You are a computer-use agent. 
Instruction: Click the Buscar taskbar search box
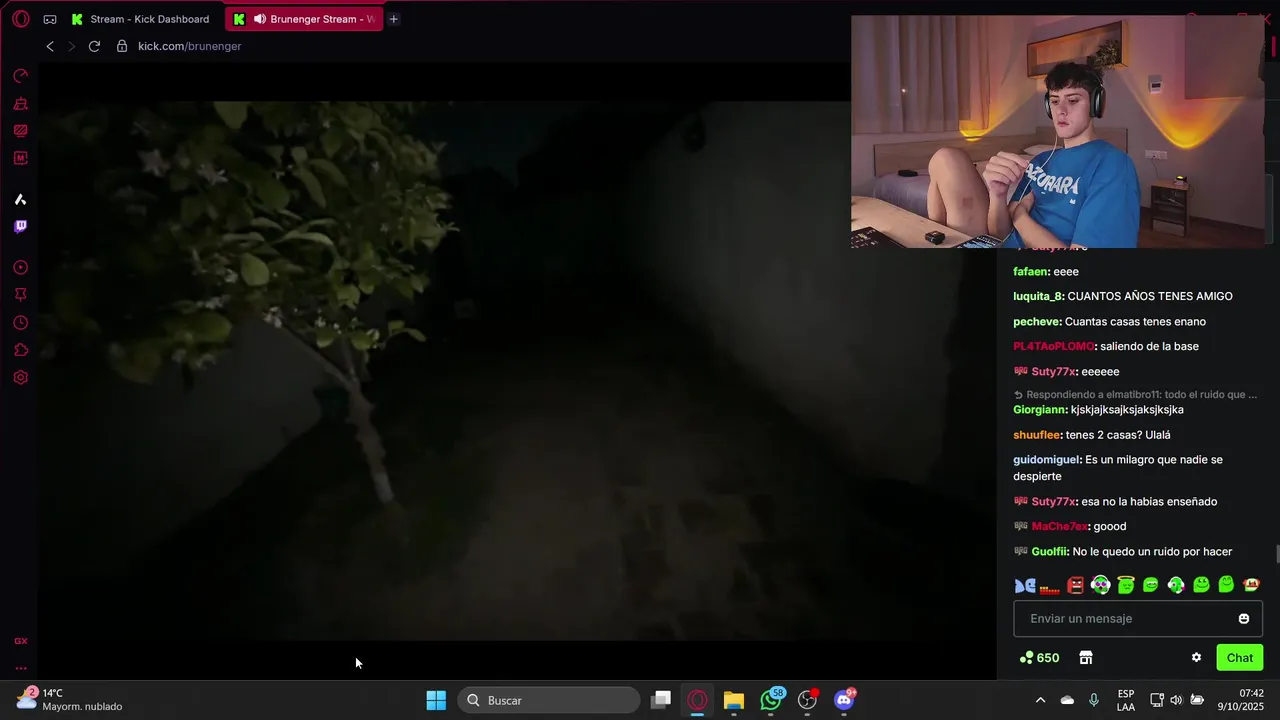click(549, 700)
